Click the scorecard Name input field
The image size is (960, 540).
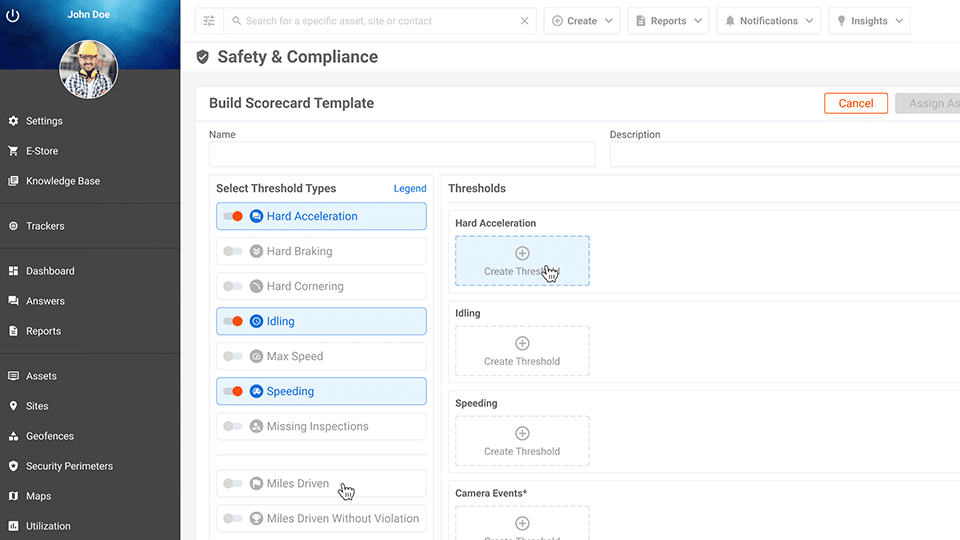(402, 154)
